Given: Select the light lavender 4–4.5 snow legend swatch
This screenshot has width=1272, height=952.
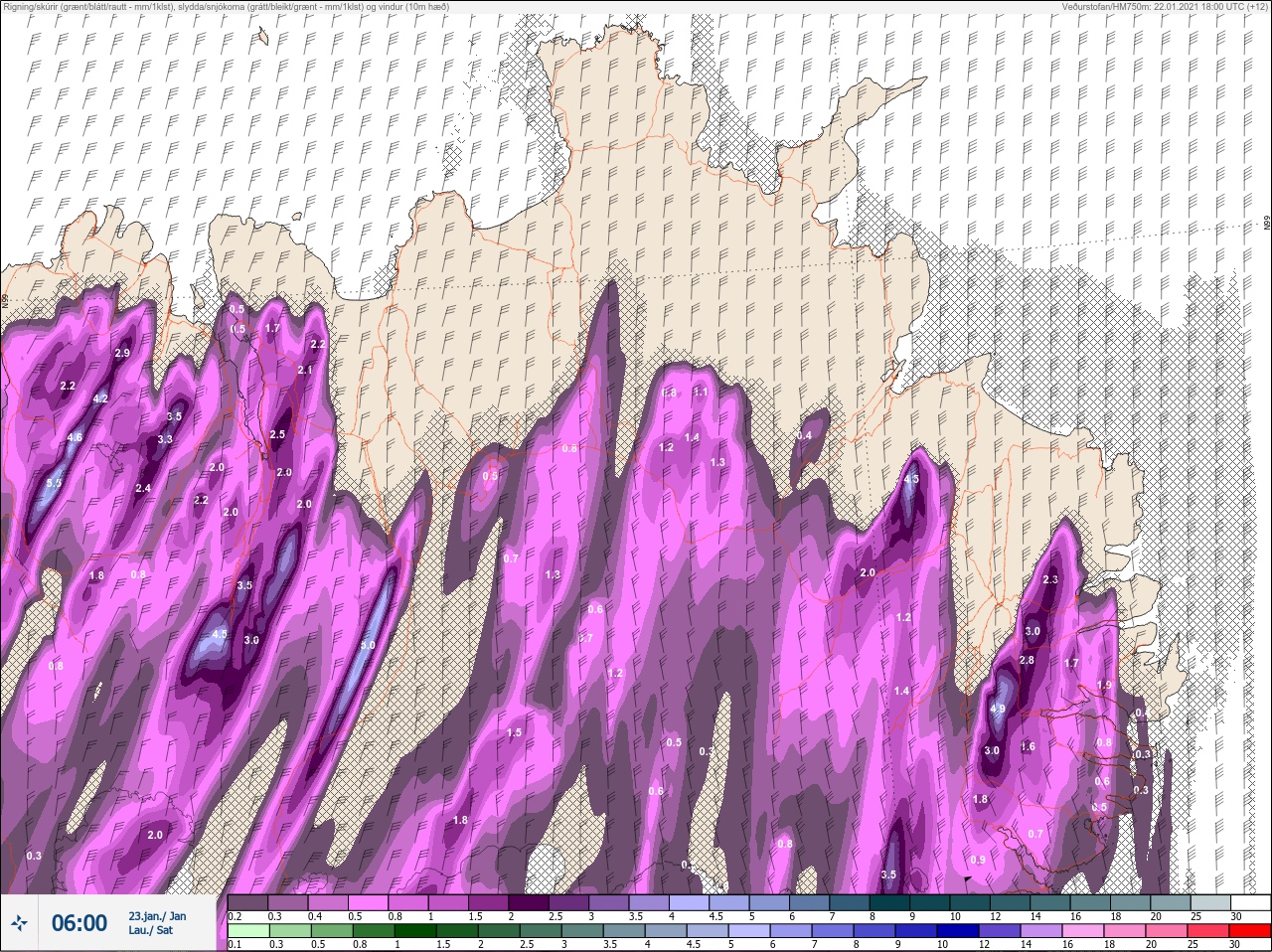Looking at the screenshot, I should [690, 902].
